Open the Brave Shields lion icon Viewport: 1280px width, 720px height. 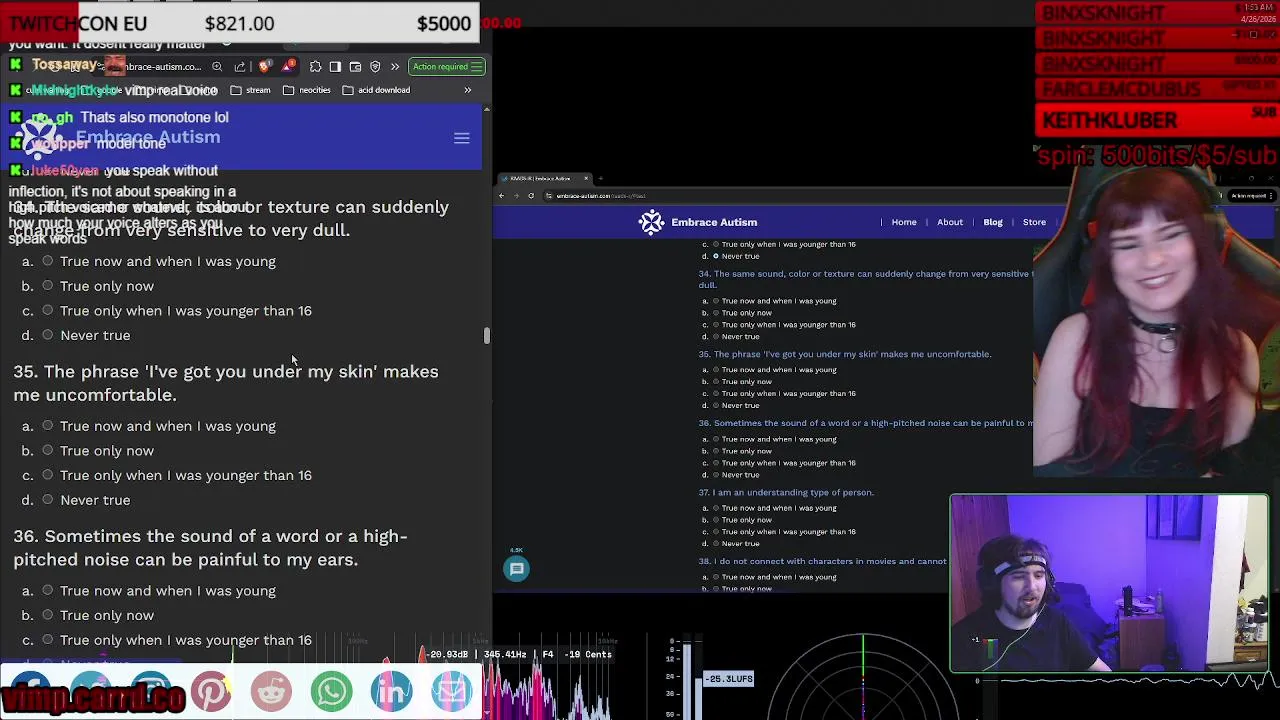264,67
